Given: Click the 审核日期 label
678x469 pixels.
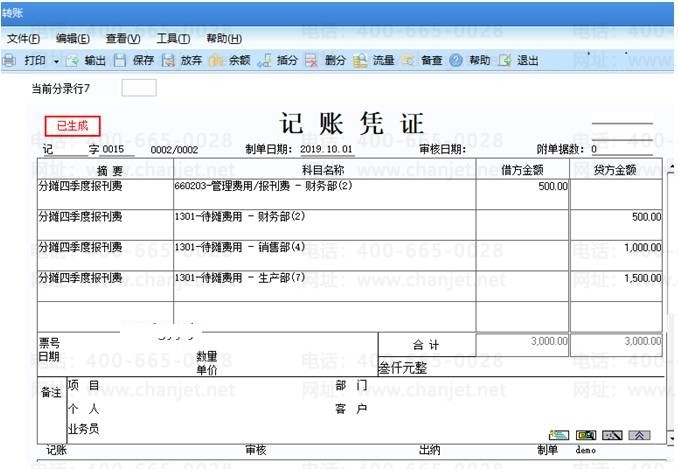Looking at the screenshot, I should 442,150.
